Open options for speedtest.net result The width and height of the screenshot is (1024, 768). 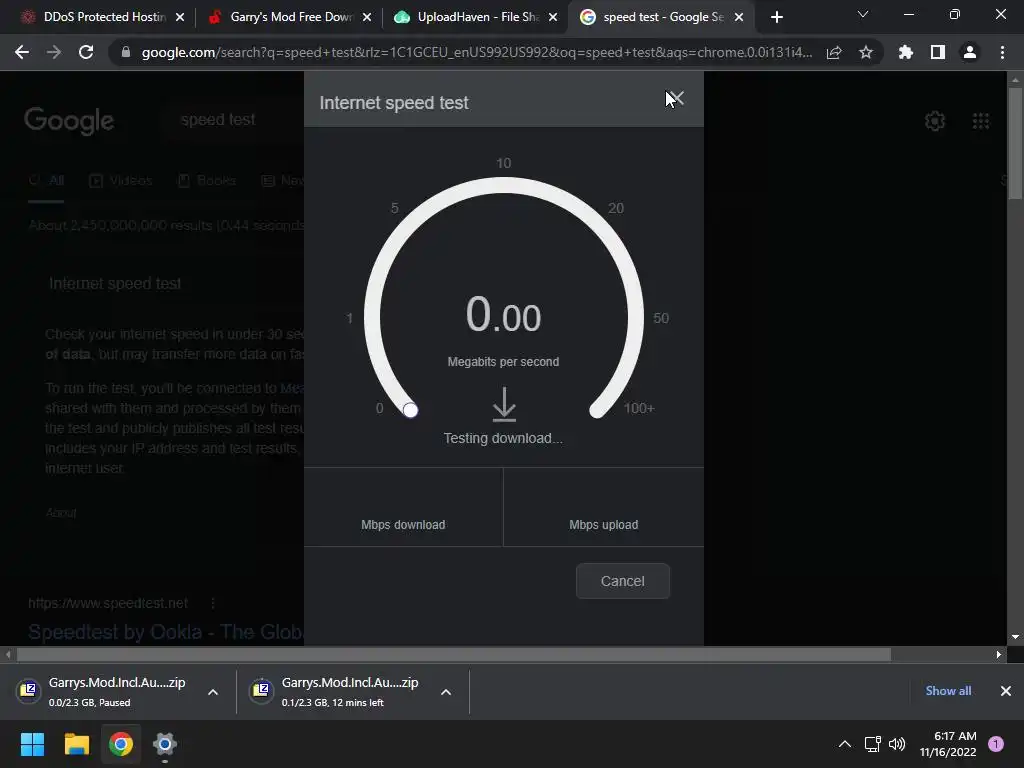[x=213, y=603]
